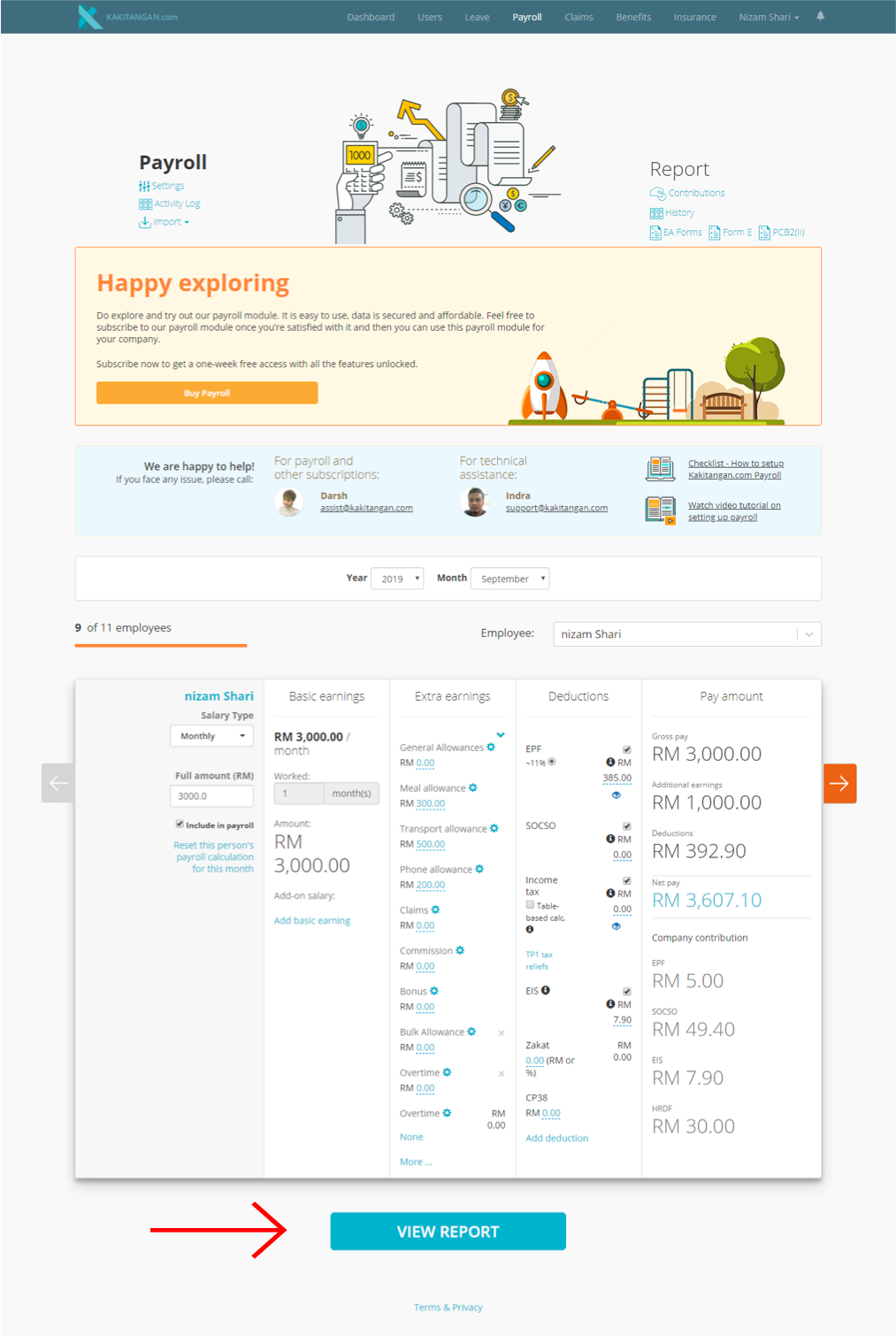
Task: Open the gear settings for Phone allowance
Action: coord(479,869)
